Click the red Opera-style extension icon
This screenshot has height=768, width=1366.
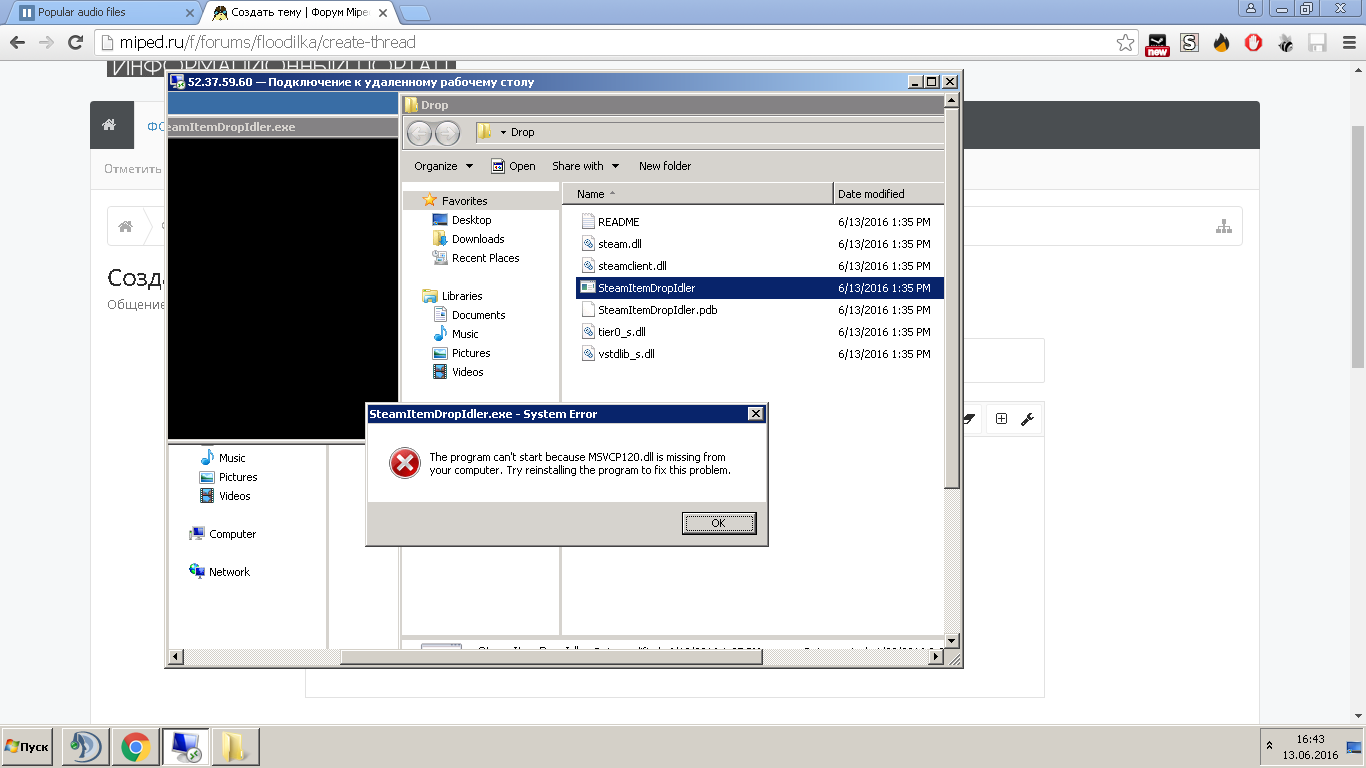(1253, 43)
